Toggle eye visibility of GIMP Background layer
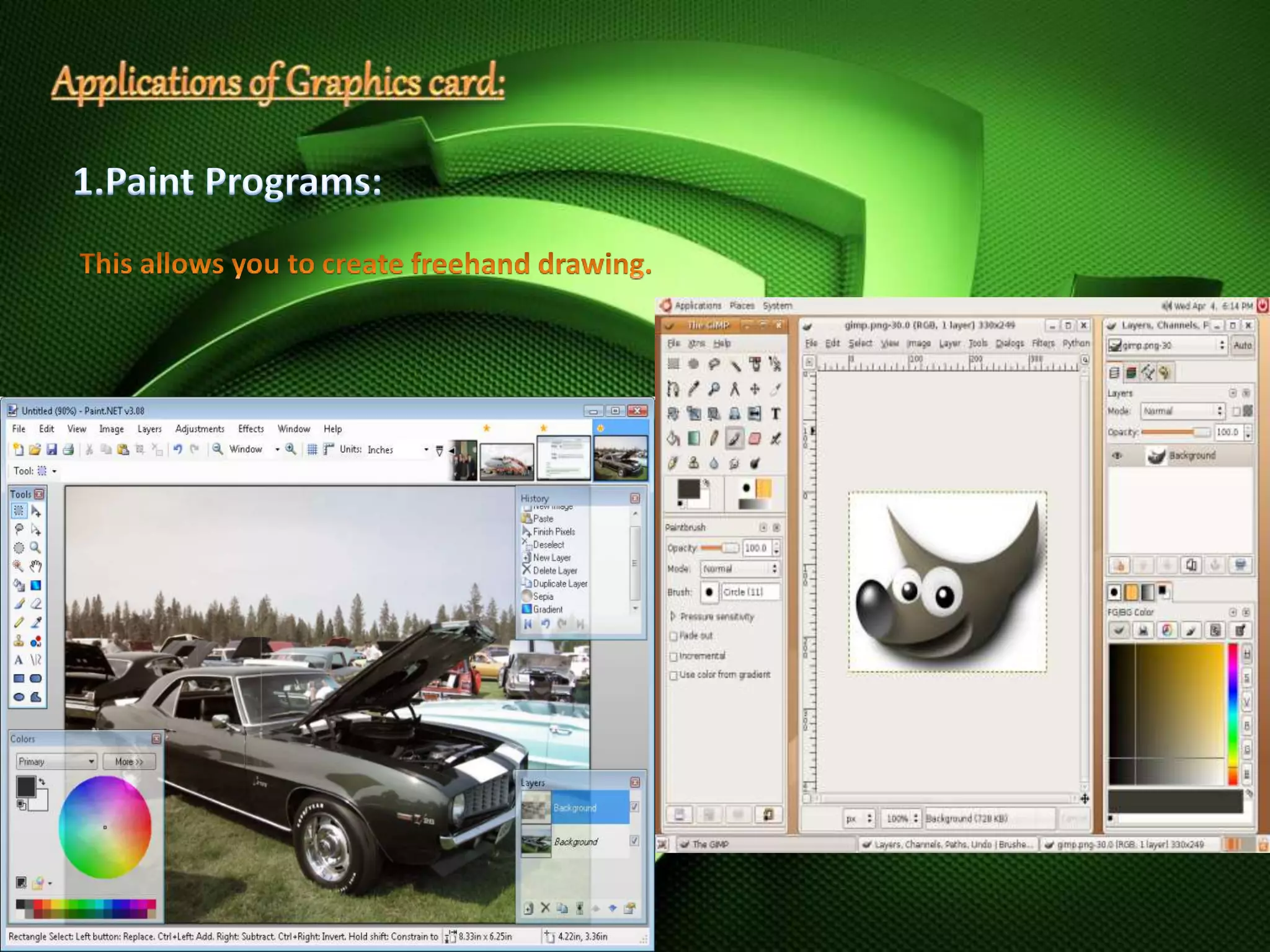Screen dimensions: 1270x952 point(1117,456)
